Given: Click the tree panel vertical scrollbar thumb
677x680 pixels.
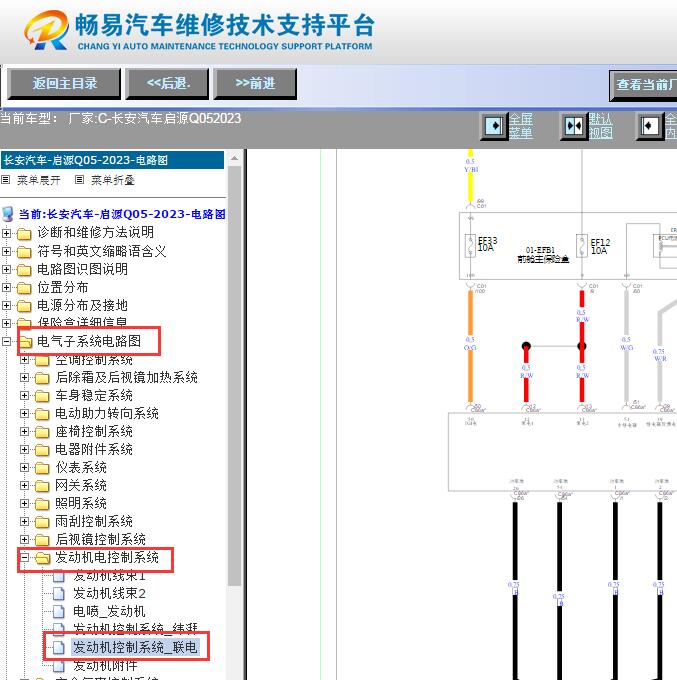Looking at the screenshot, I should [235, 376].
